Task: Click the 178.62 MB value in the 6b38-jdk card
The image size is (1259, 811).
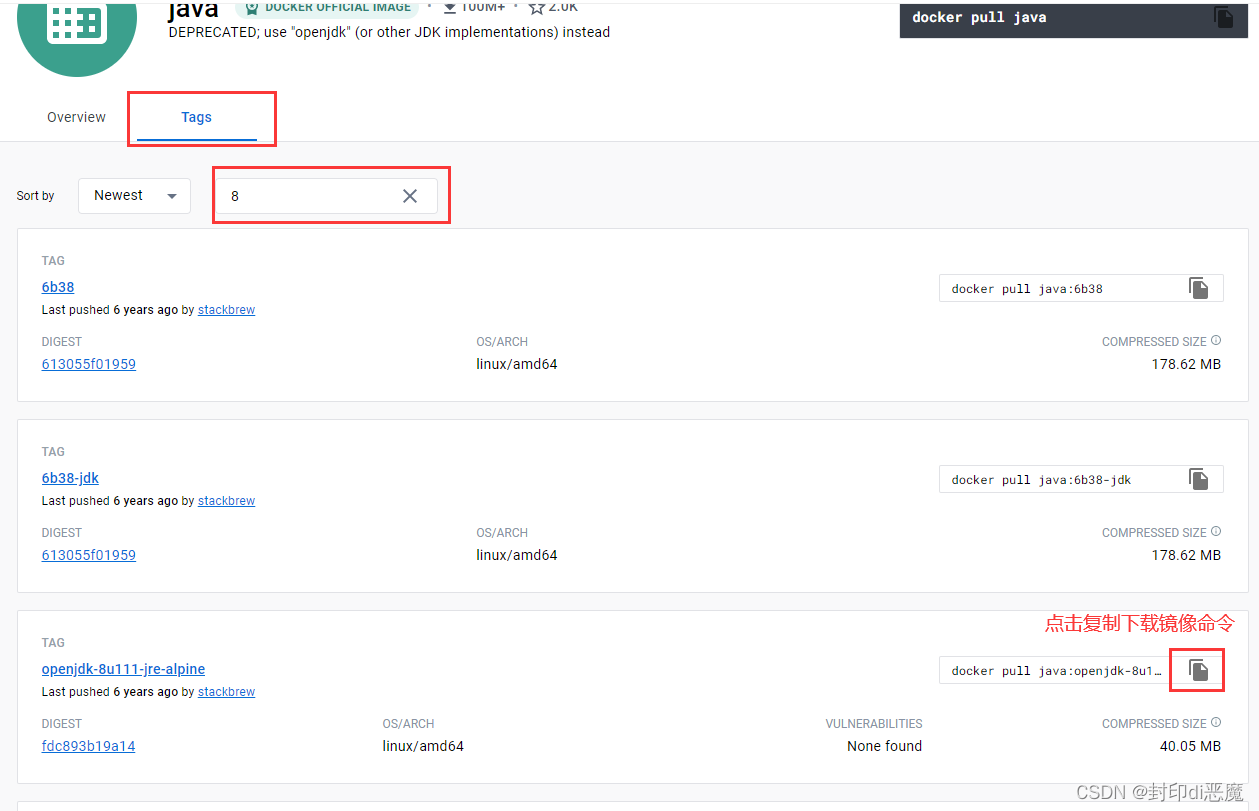Action: tap(1186, 555)
